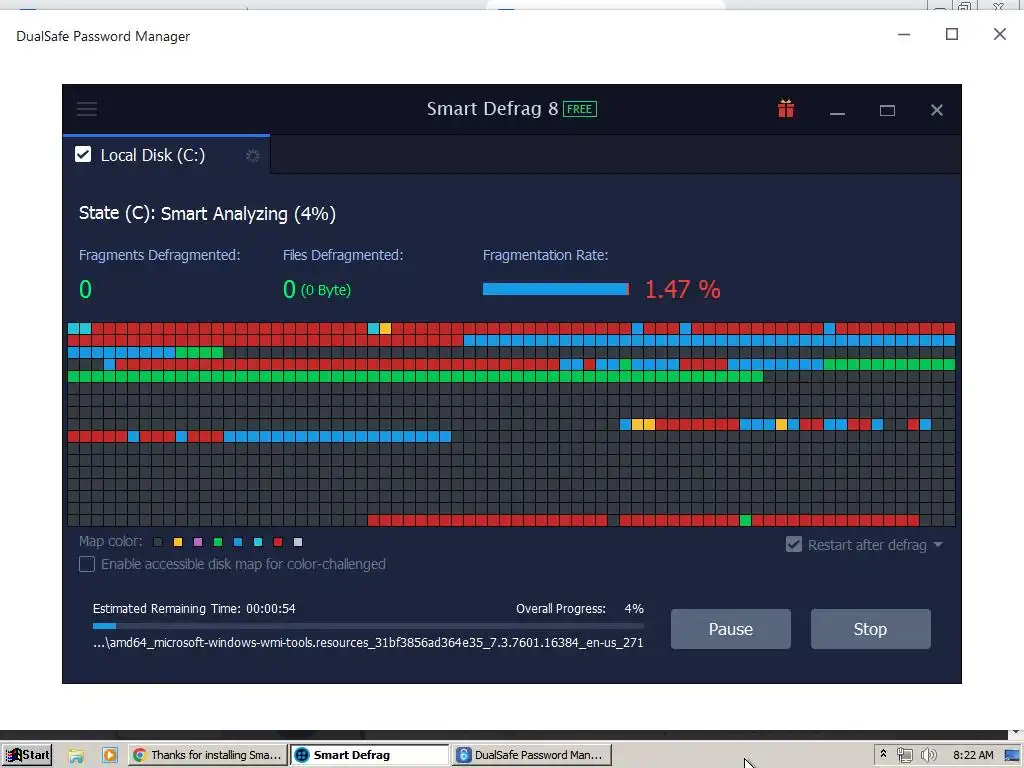
Task: Click the 8:22 AM clock
Action: click(x=973, y=755)
